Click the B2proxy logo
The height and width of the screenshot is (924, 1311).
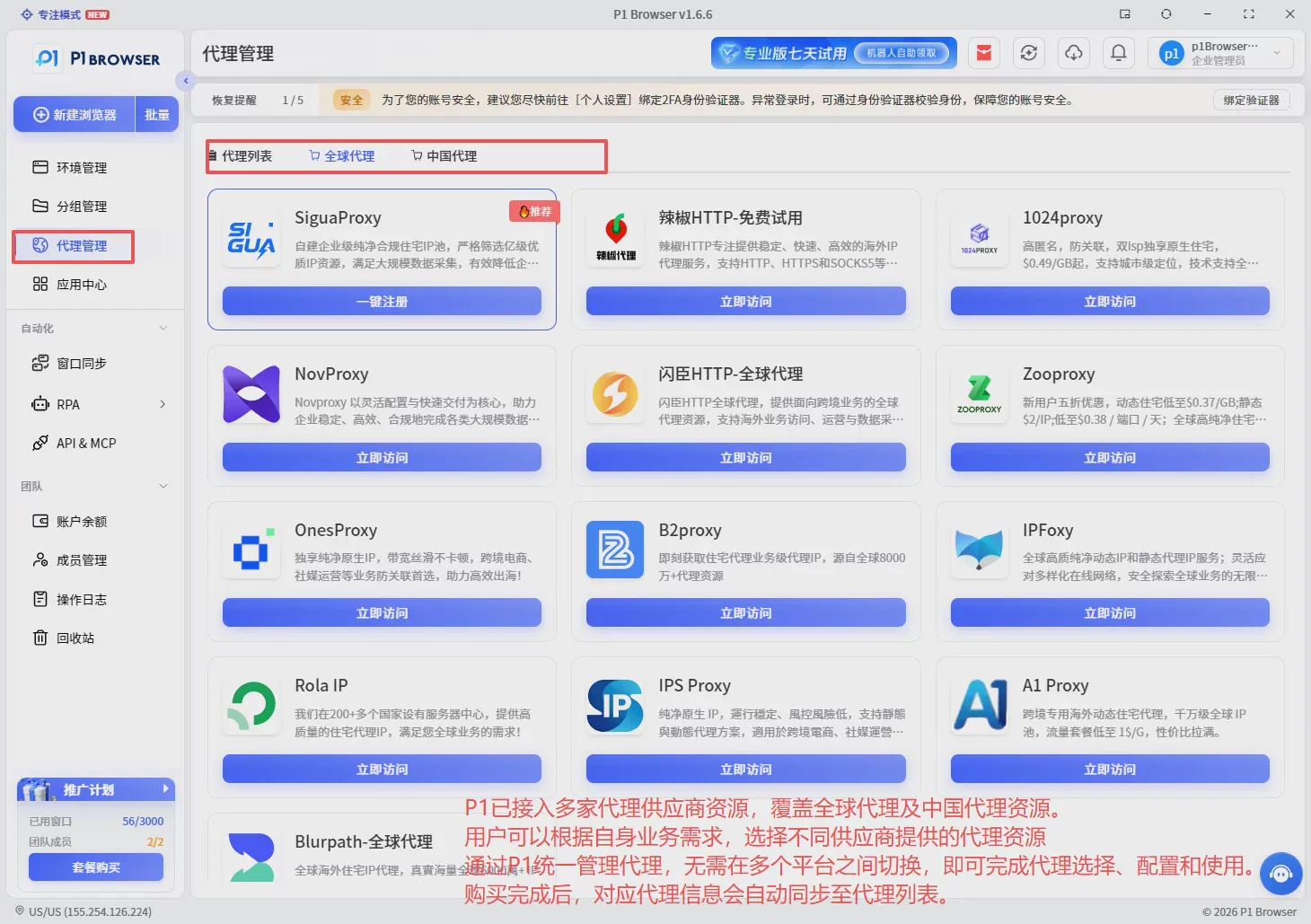tap(615, 550)
